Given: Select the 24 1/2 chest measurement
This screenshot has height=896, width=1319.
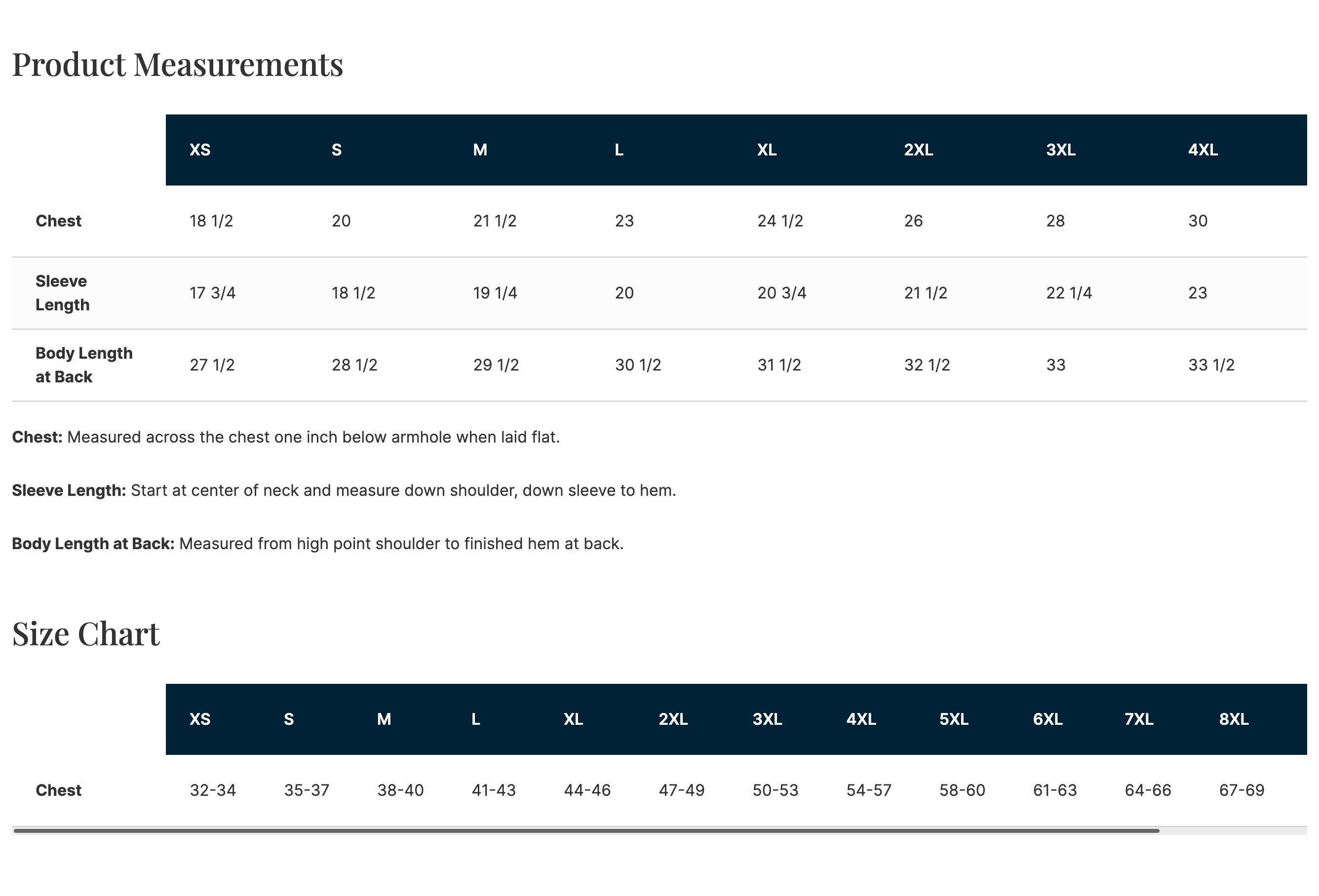Looking at the screenshot, I should click(x=780, y=221).
